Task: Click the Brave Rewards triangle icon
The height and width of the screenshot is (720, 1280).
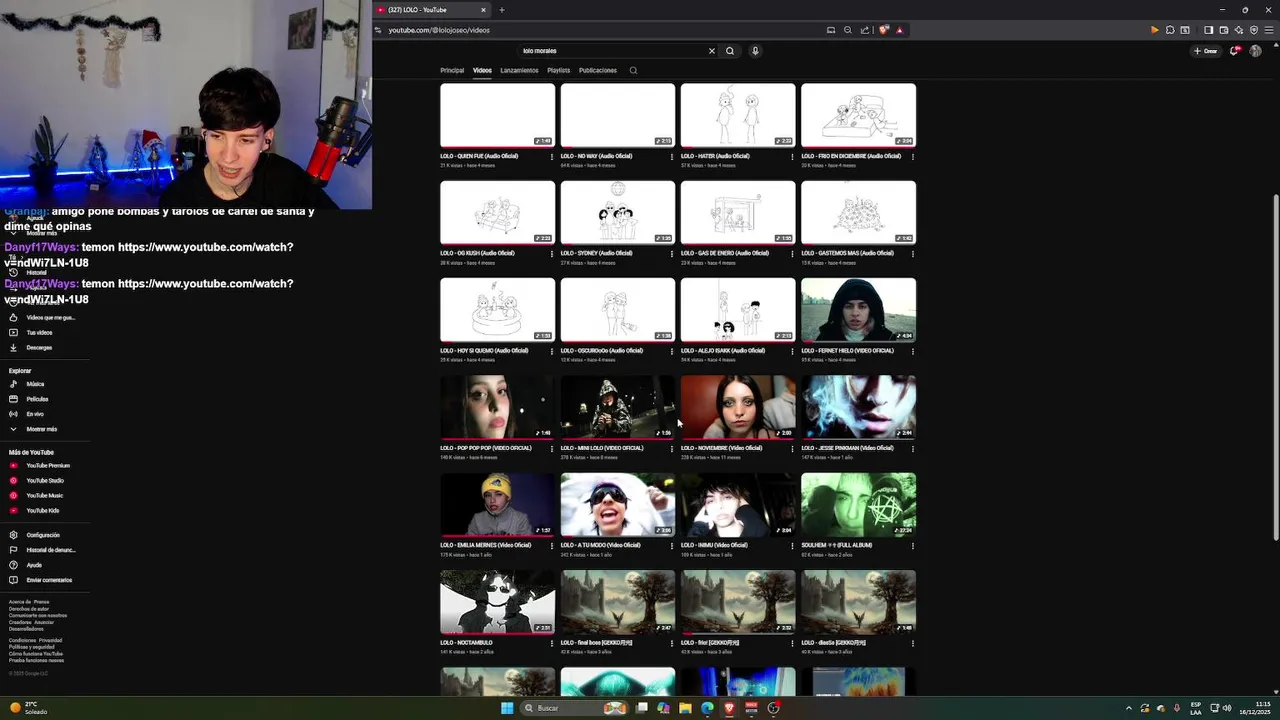Action: click(899, 30)
